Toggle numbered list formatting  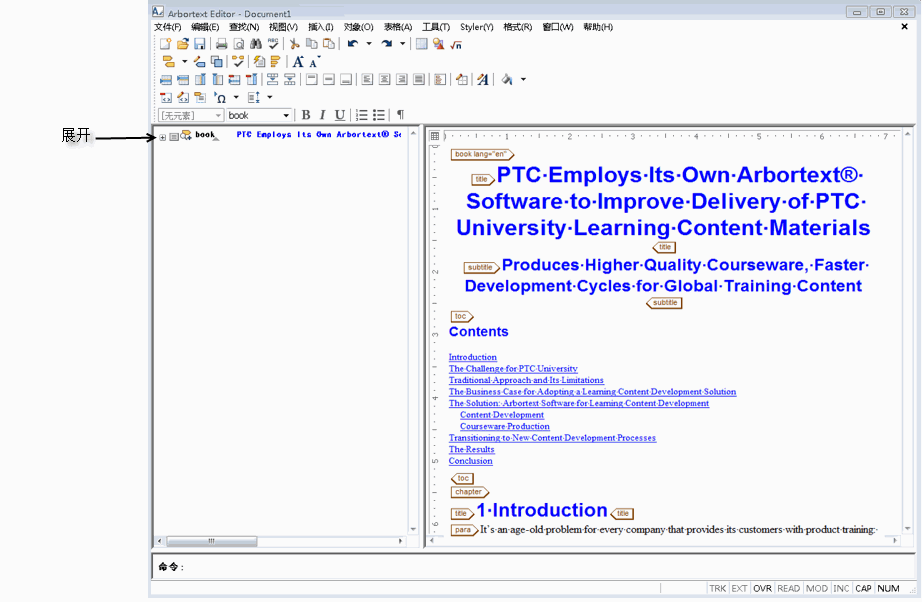click(362, 115)
